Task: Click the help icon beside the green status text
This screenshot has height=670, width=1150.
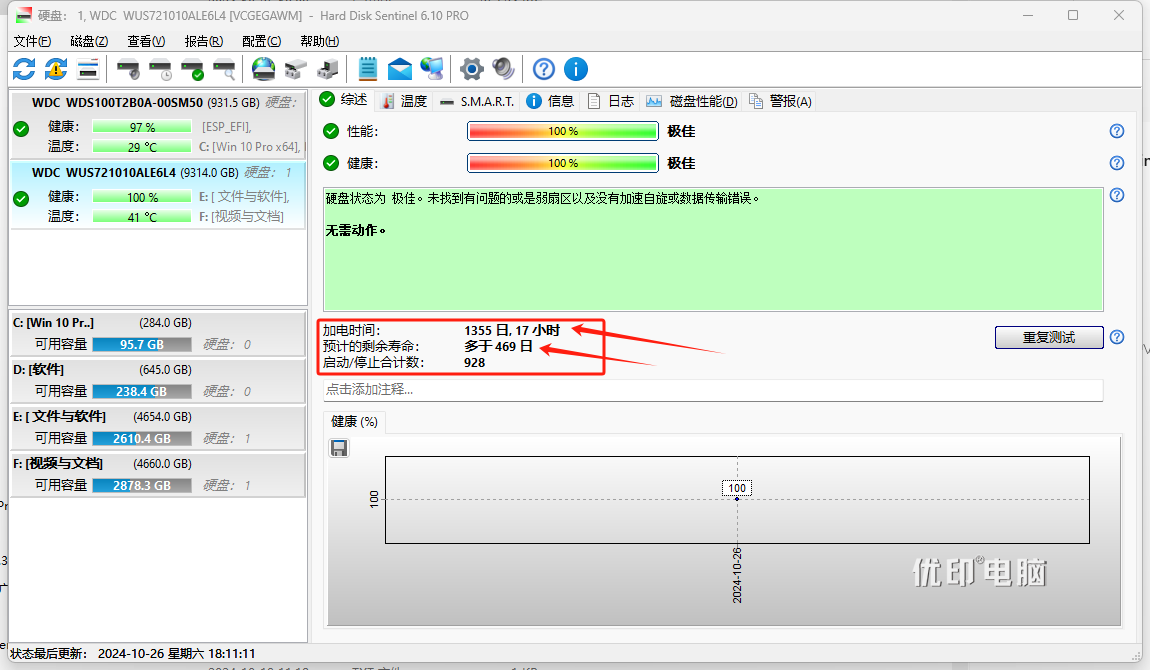Action: (x=1117, y=195)
